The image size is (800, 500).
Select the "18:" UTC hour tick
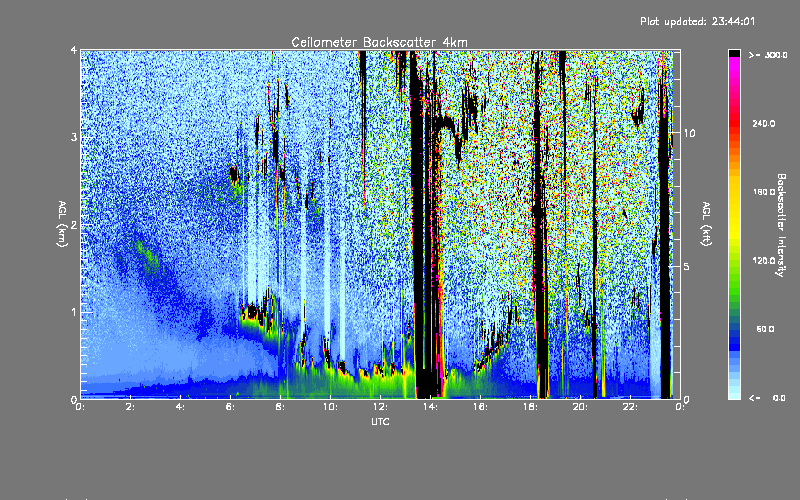coord(530,407)
